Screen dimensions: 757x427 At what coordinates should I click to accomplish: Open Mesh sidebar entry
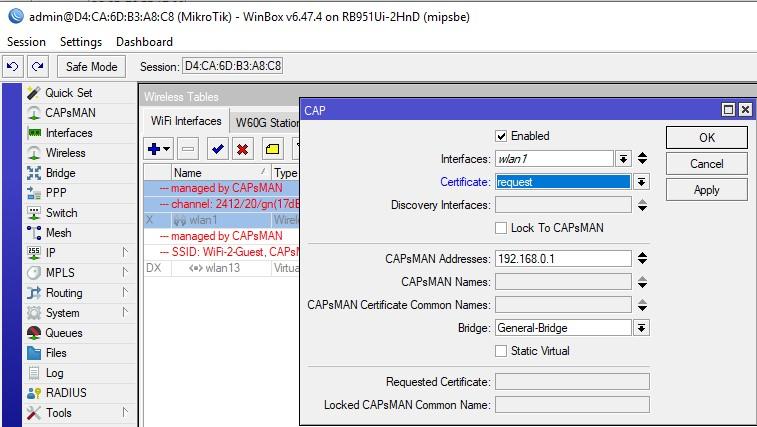pos(58,233)
